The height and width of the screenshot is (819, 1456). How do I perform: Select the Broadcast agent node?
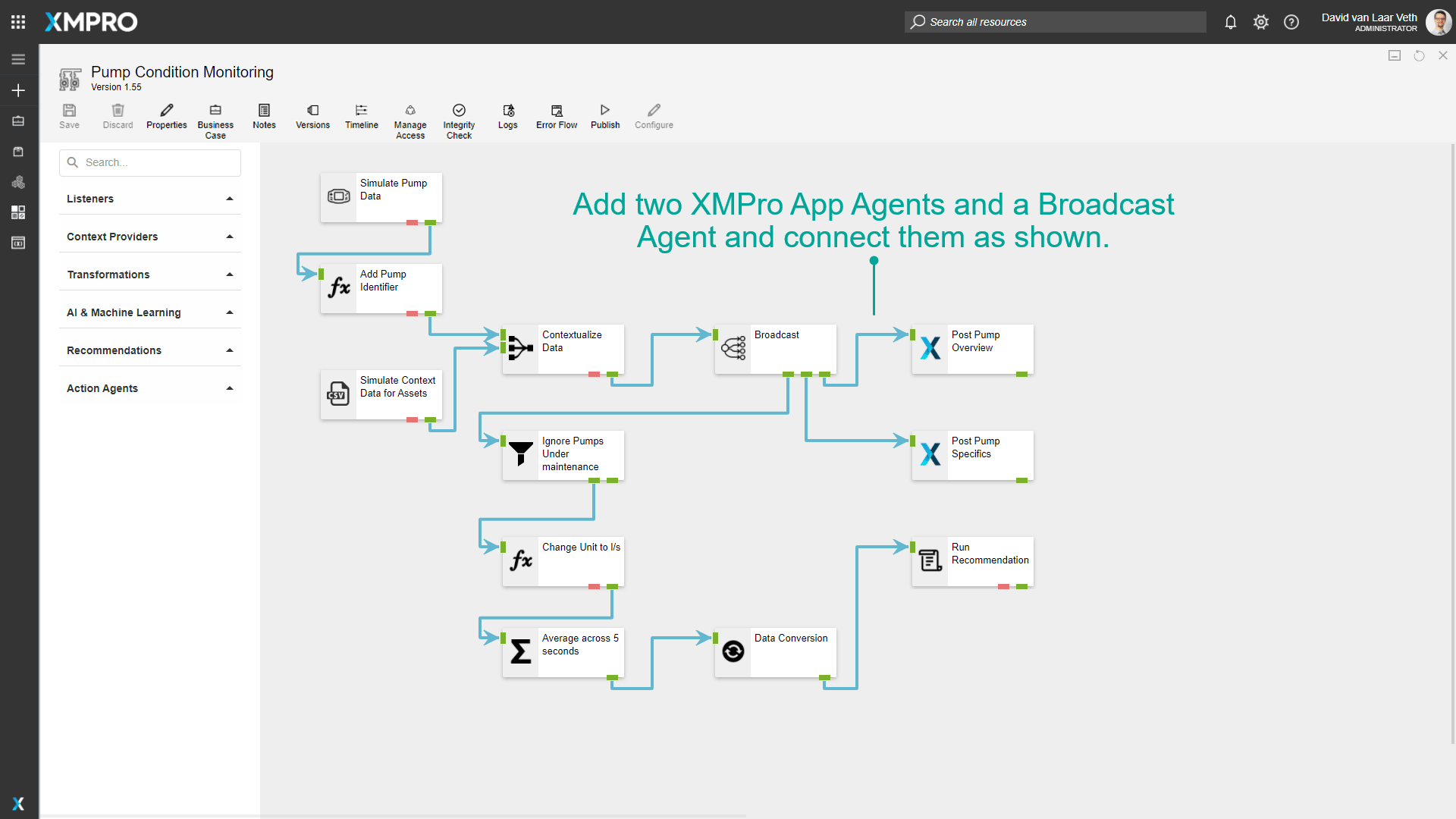775,349
